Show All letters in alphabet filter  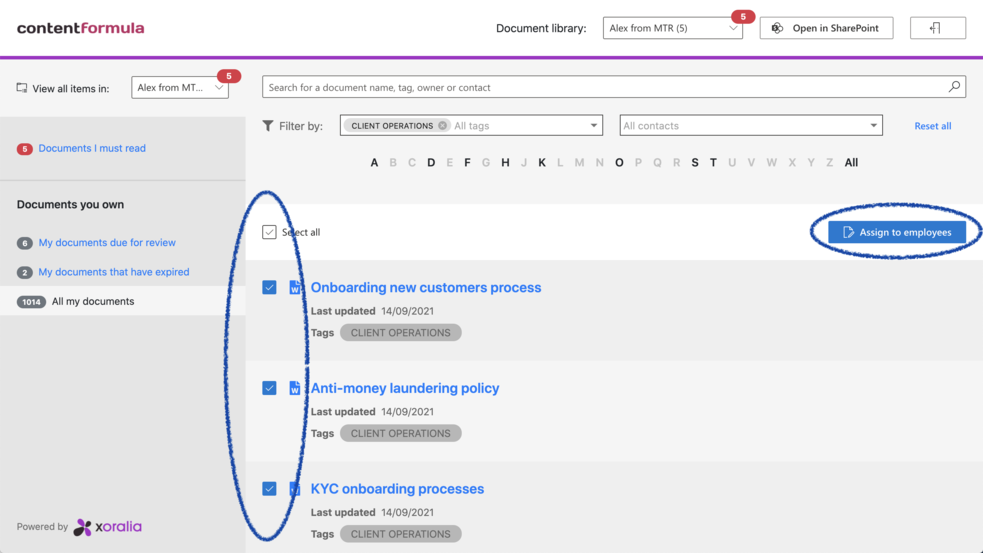pos(851,163)
